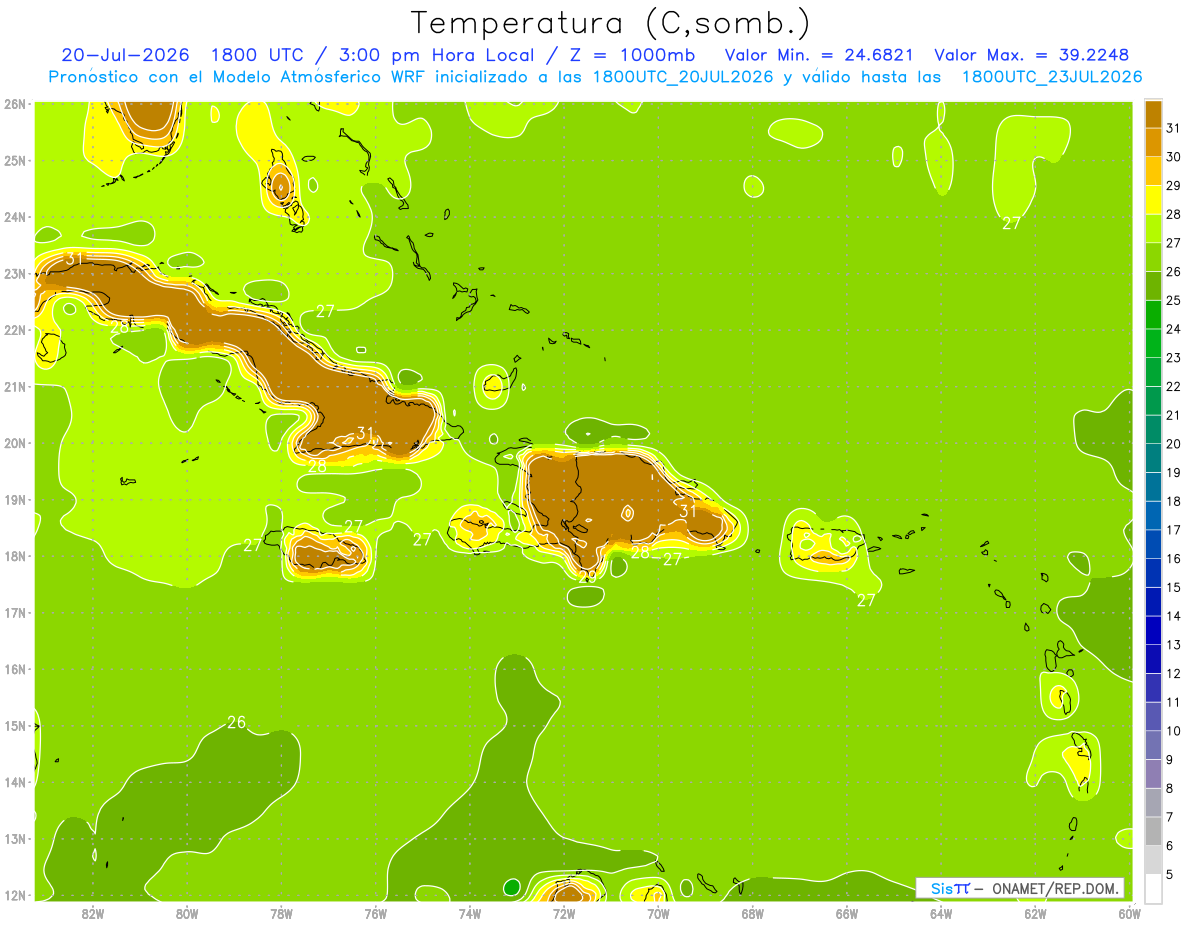Click the '82W' longitude axis label
The height and width of the screenshot is (927, 1200).
point(92,913)
